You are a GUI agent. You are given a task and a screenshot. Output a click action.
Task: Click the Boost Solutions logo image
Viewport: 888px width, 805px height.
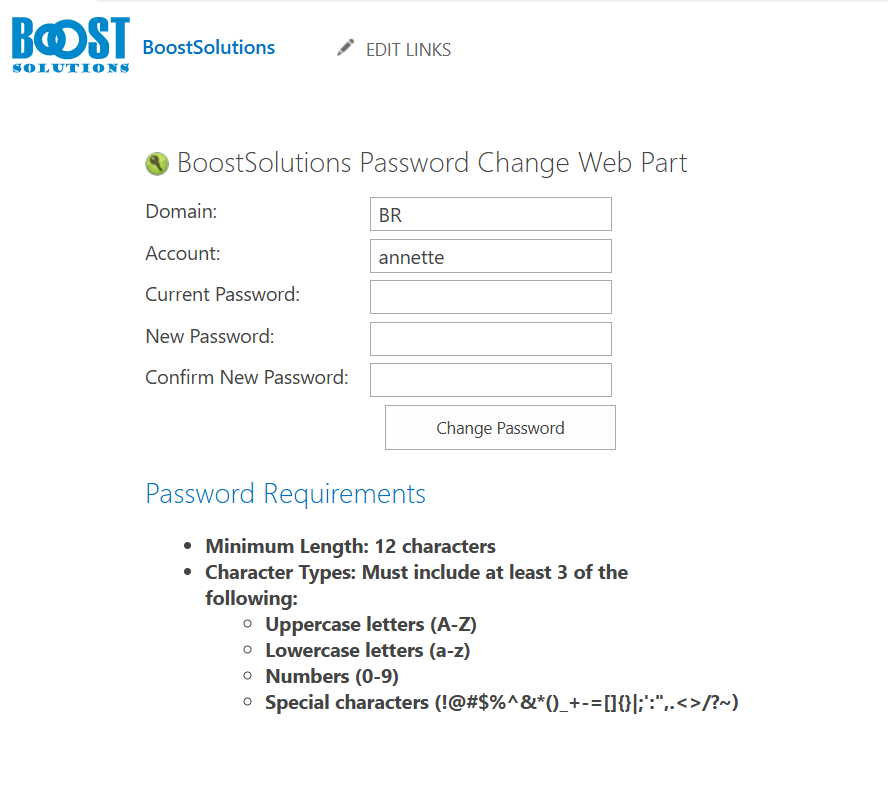[x=71, y=45]
